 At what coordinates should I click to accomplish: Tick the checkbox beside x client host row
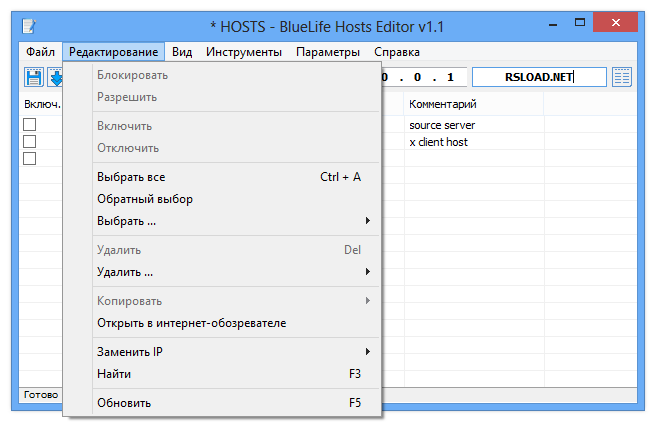tap(29, 142)
